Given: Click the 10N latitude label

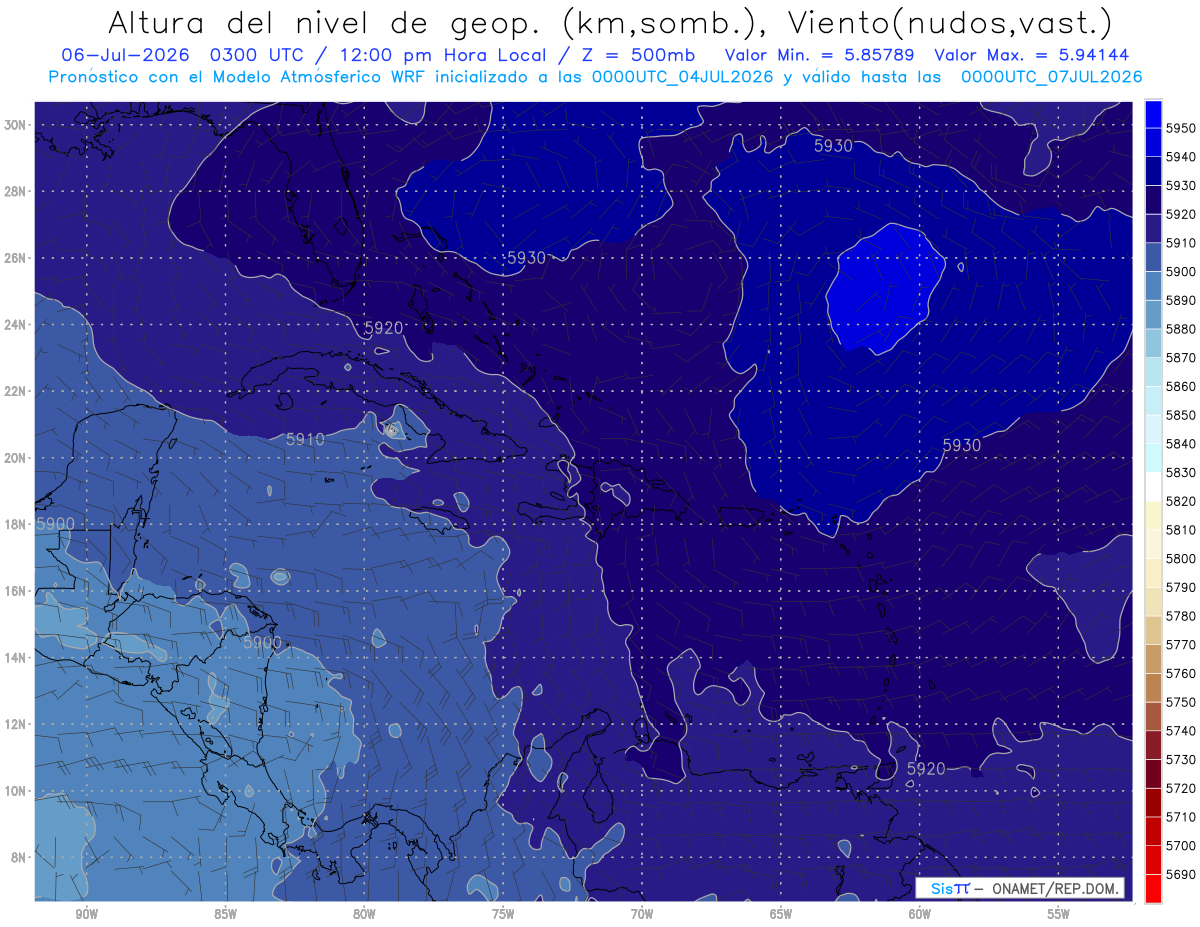Looking at the screenshot, I should (16, 791).
